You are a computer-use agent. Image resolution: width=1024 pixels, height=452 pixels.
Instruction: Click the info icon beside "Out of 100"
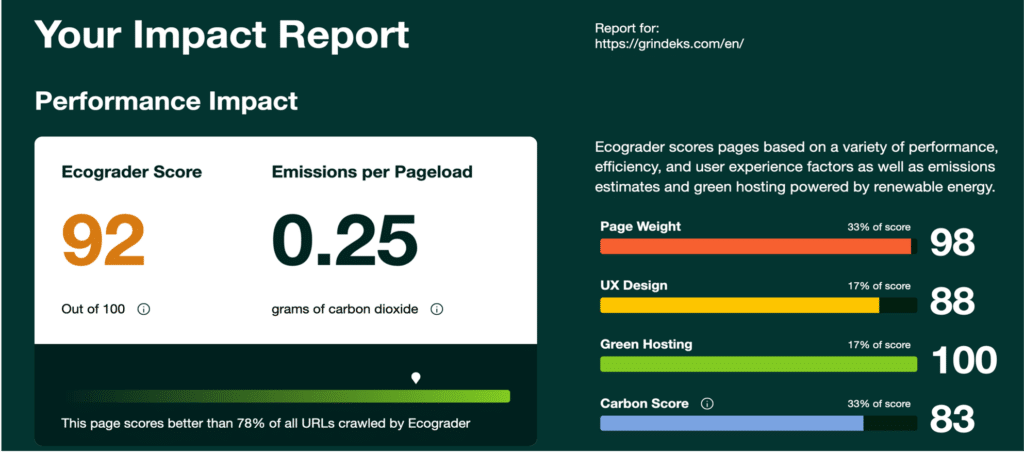143,310
